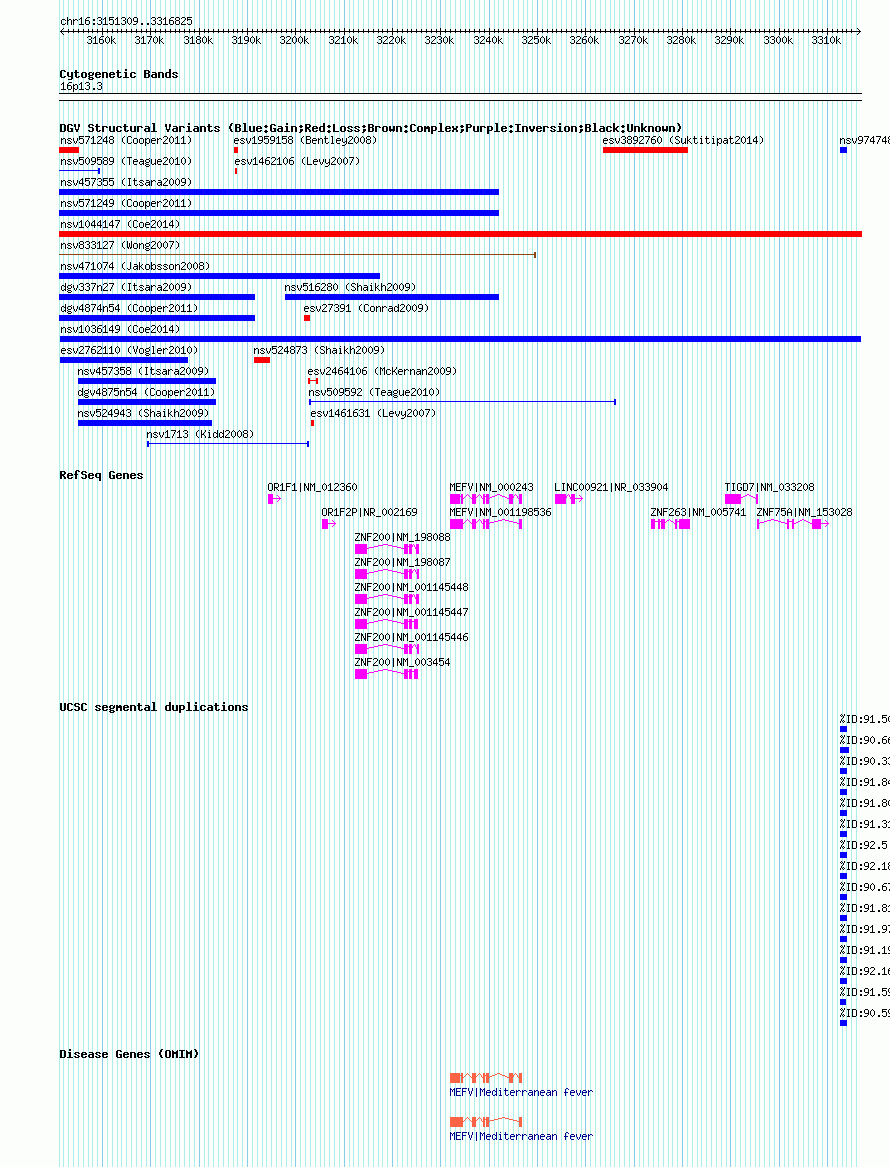Open variant esv1461631 (Levy2007)
The height and width of the screenshot is (1167, 890).
pos(373,412)
